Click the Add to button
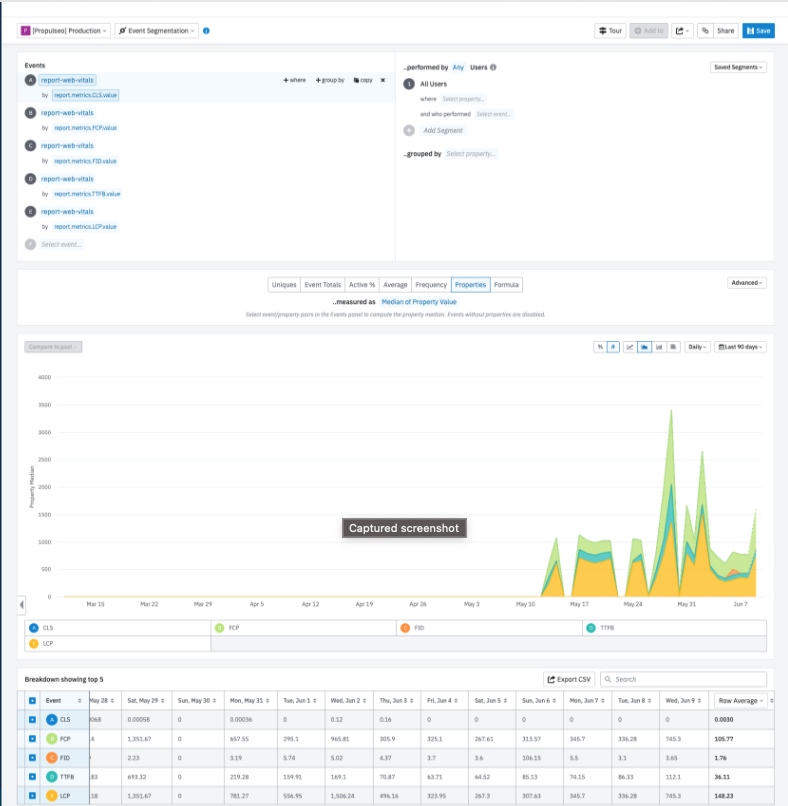 click(649, 31)
